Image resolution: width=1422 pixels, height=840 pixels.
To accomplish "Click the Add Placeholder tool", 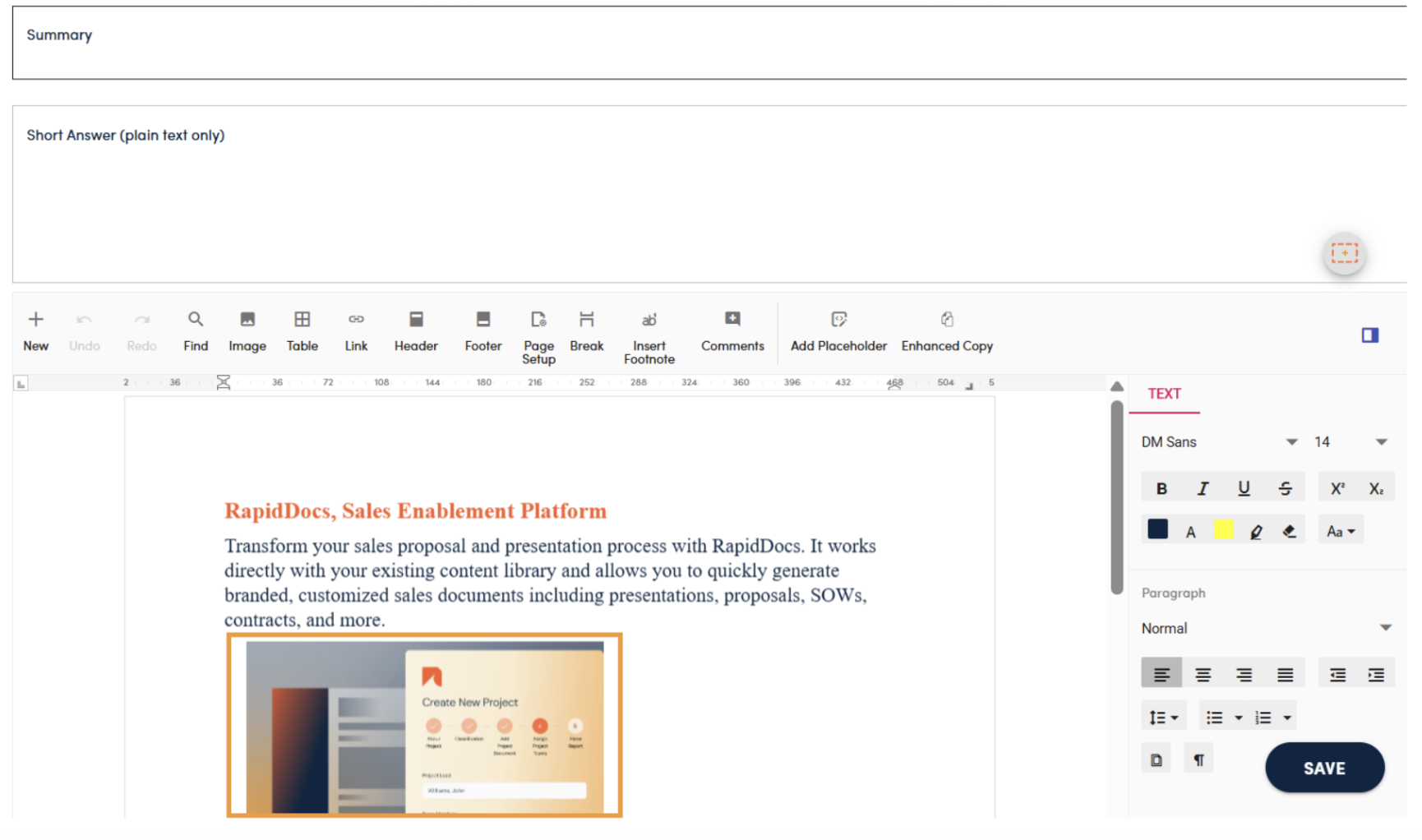I will tap(838, 331).
